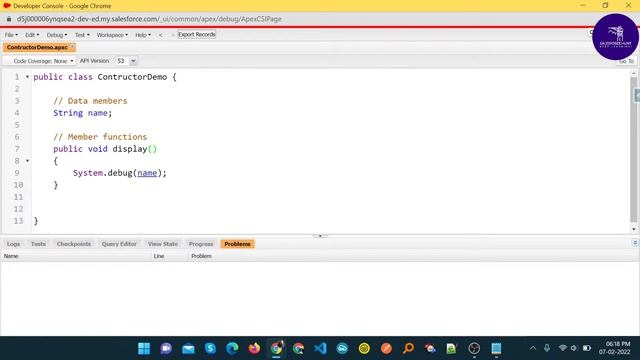The image size is (640, 360).
Task: Click the editor scroll down arrow
Action: click(x=634, y=229)
